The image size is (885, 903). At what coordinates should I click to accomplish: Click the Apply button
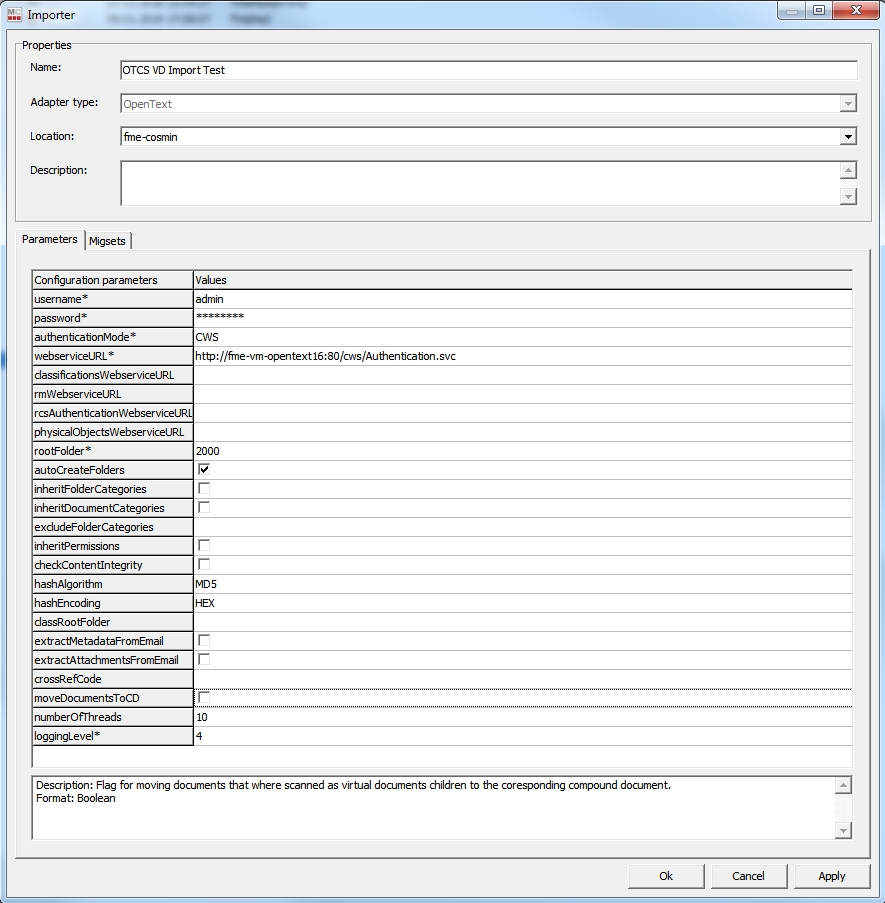(x=831, y=876)
